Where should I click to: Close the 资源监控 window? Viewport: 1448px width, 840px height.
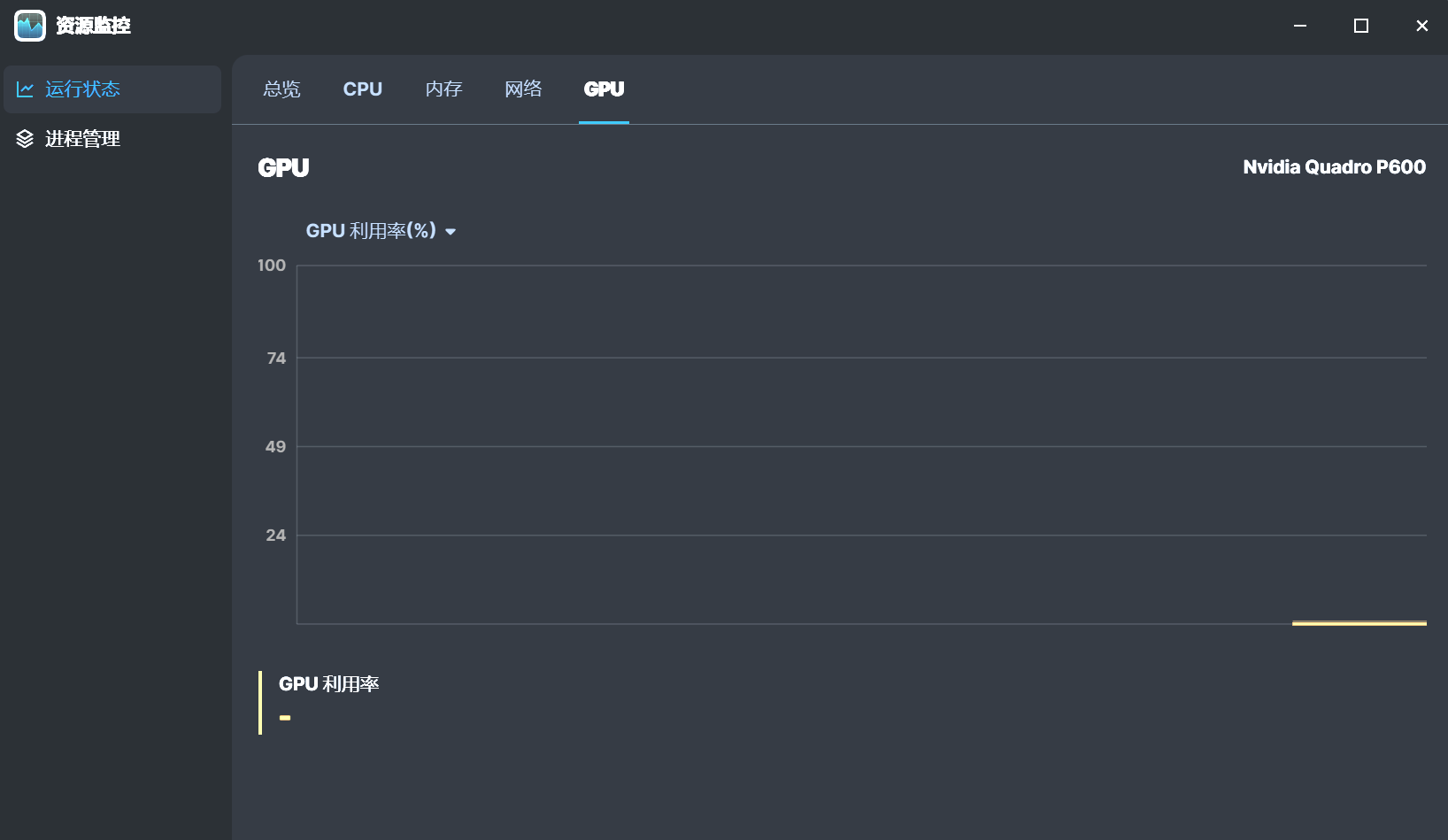(1422, 26)
